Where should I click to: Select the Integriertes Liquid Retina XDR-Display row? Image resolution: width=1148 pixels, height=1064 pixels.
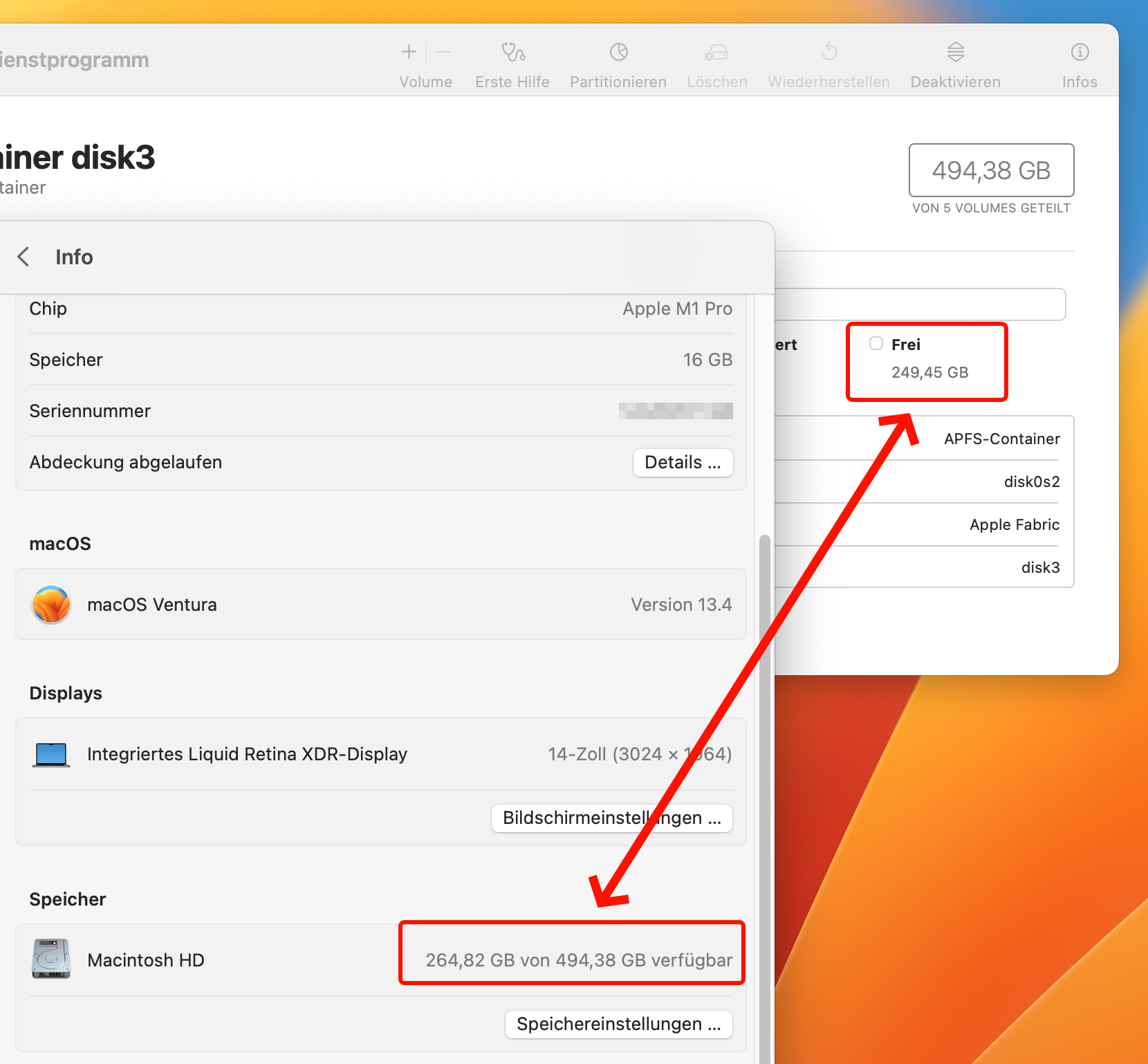point(380,754)
